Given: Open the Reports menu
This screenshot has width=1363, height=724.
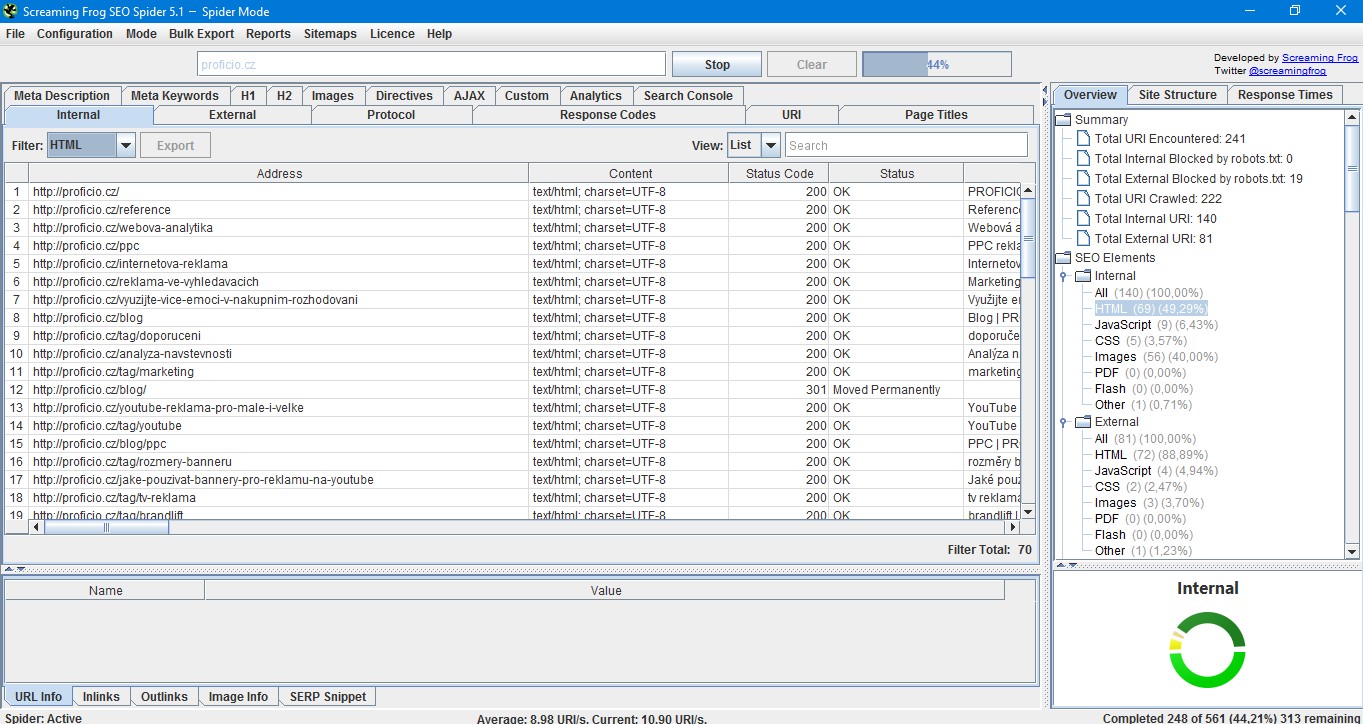Looking at the screenshot, I should (268, 34).
